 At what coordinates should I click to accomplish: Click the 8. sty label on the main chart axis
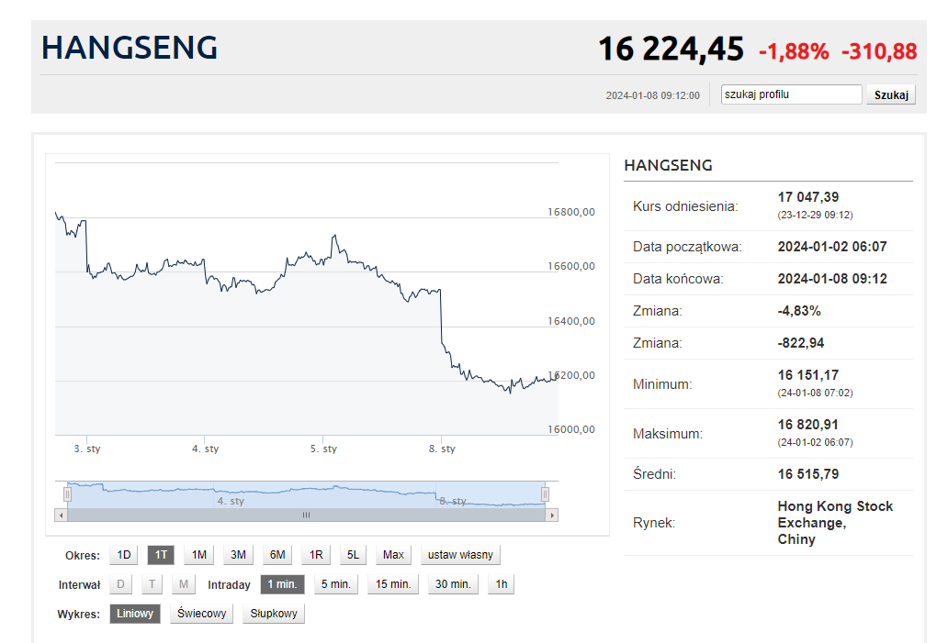(x=442, y=448)
